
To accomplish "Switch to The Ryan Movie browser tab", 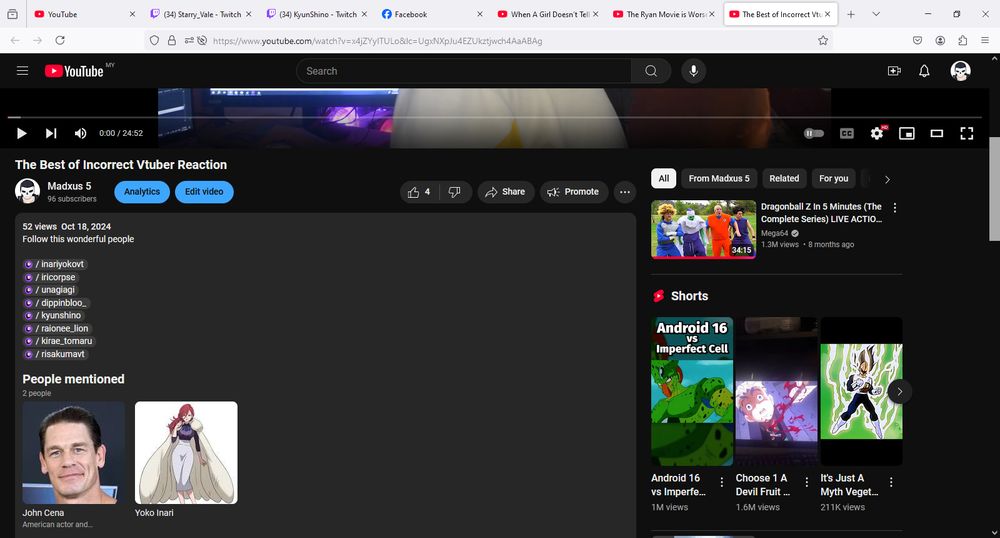I will 664,14.
